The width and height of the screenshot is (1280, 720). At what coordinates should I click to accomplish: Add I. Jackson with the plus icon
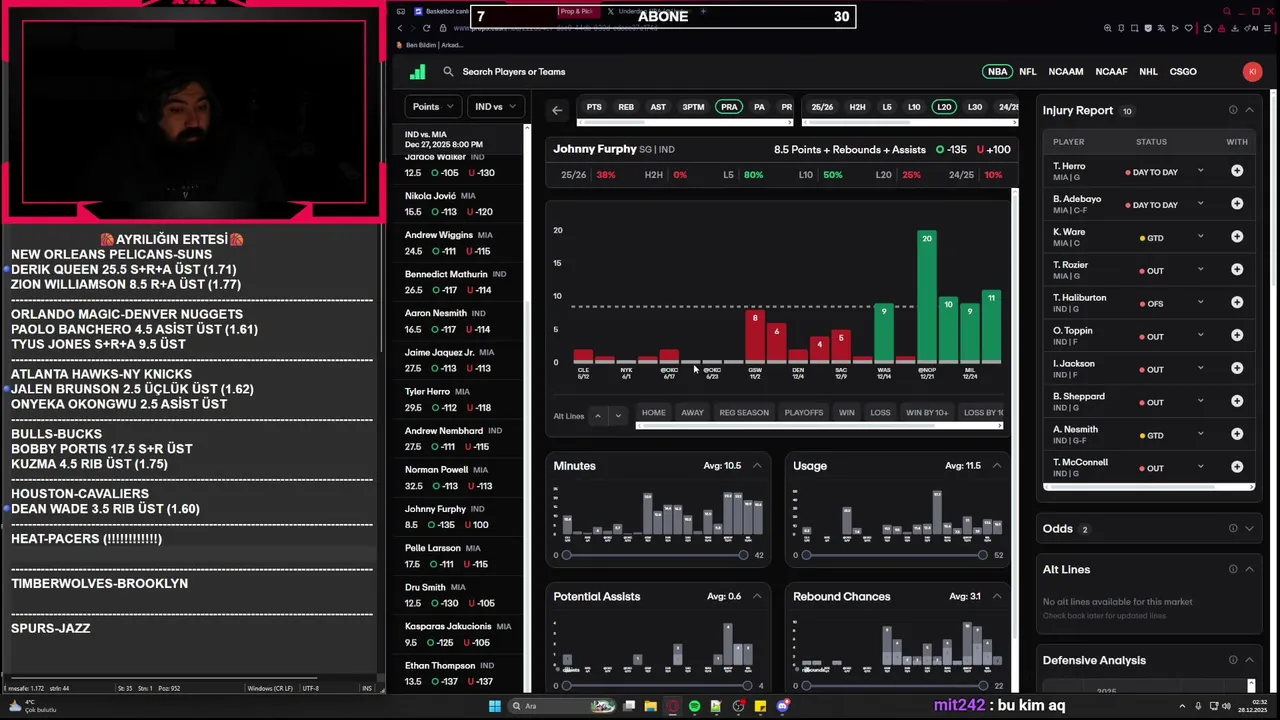point(1237,369)
